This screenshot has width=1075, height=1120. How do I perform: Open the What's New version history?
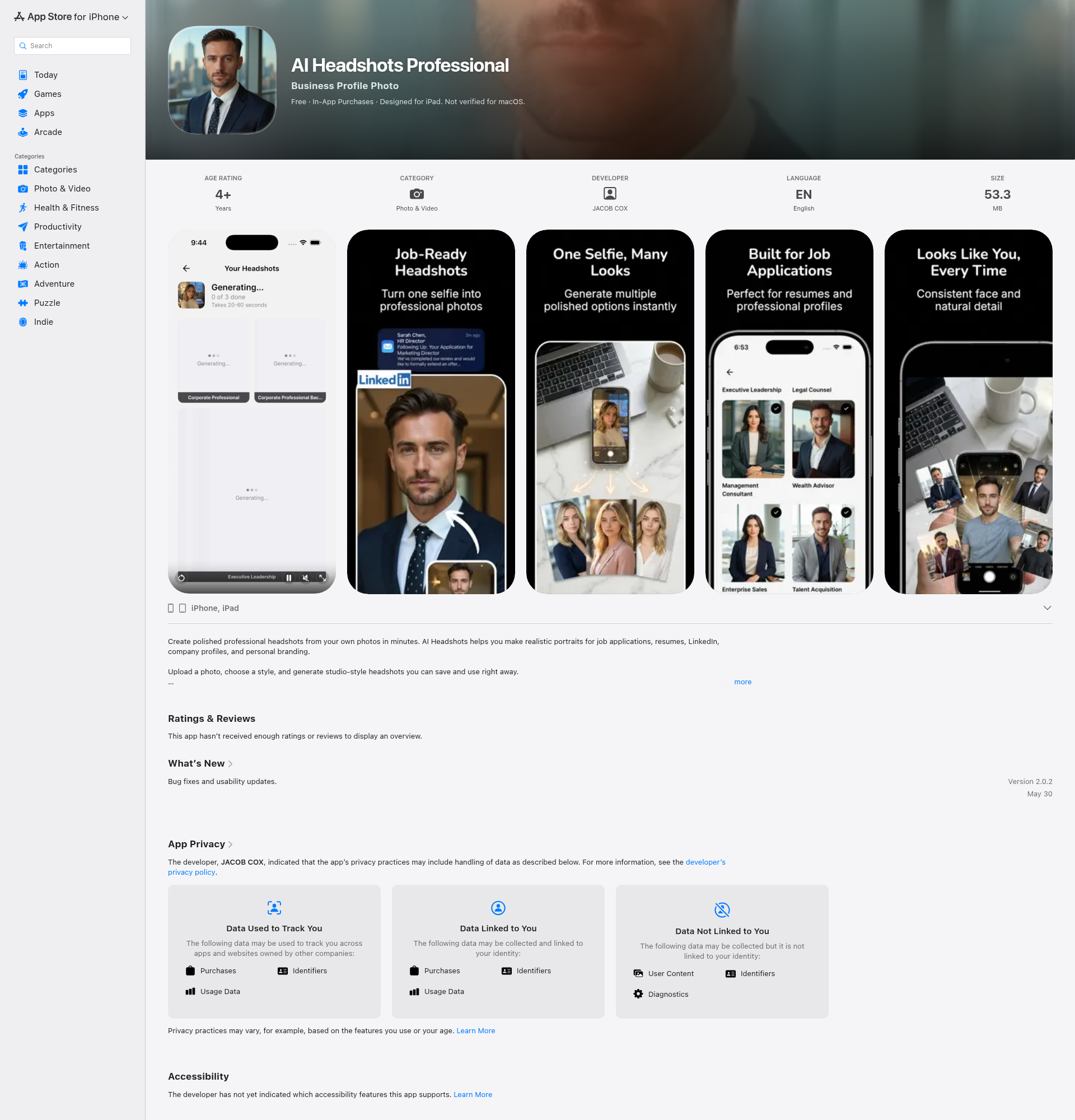coord(200,763)
